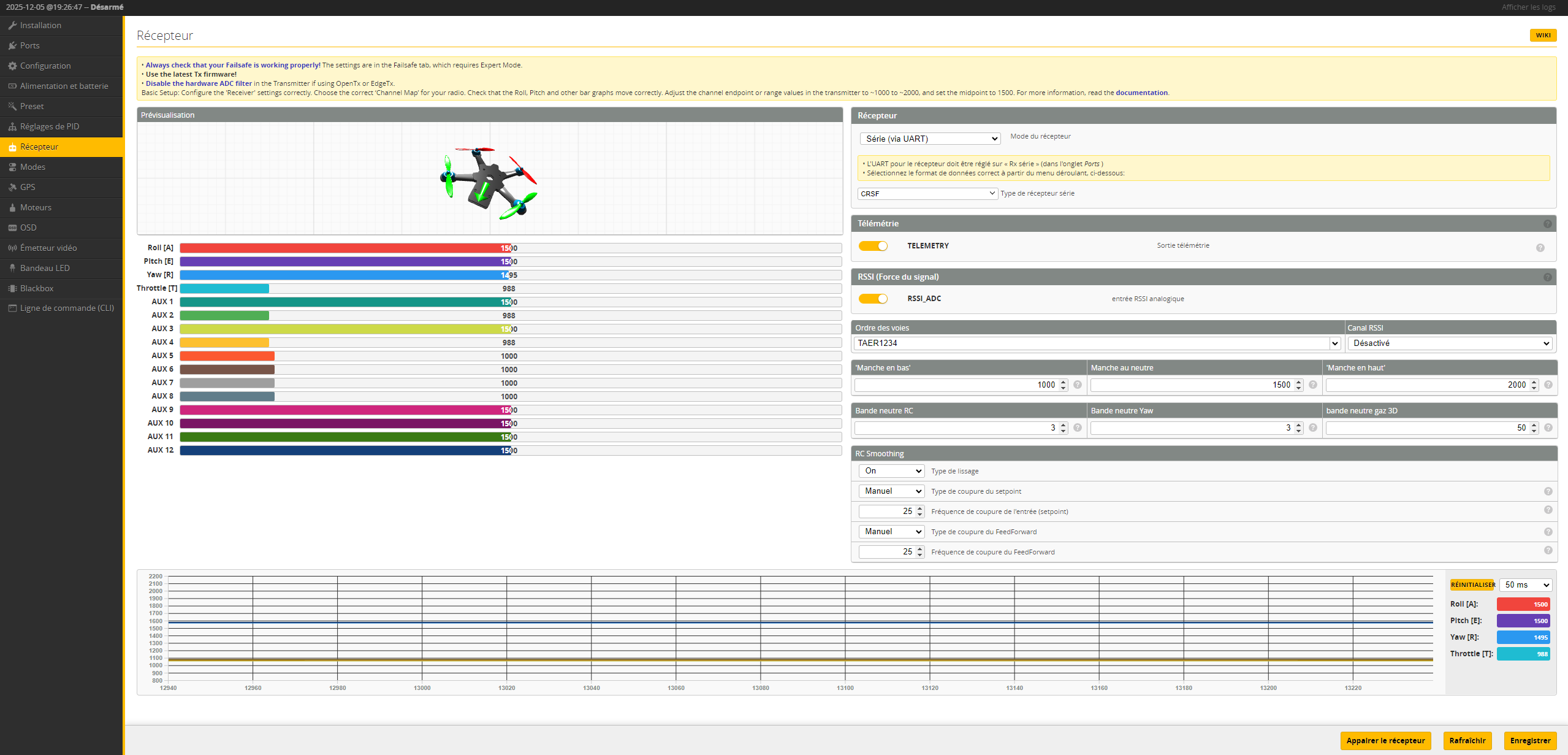Click help icon next to Télémétrie header
Screen dimensions: 1568x755
[1547, 224]
